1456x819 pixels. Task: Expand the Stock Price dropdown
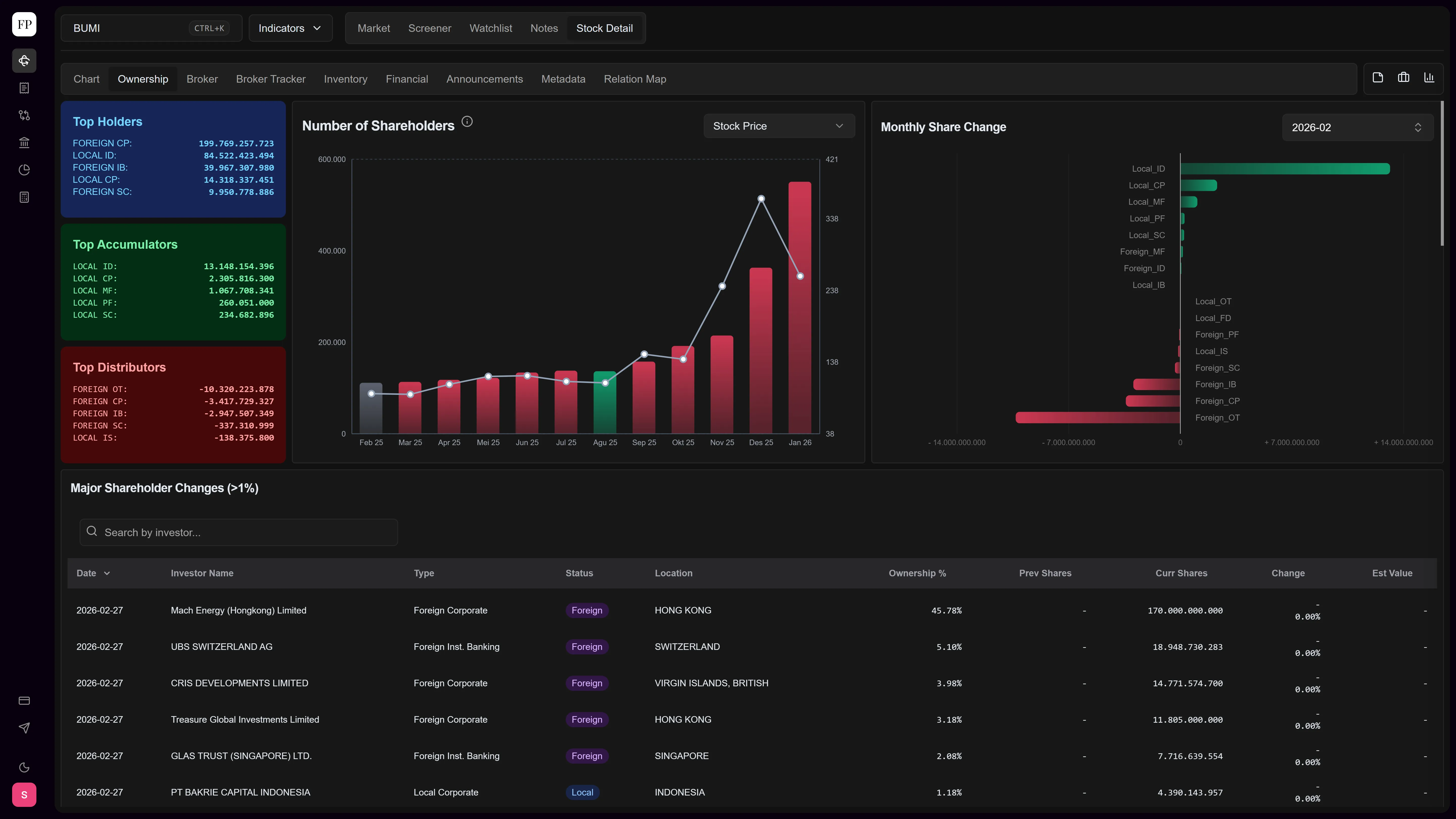[x=779, y=126]
